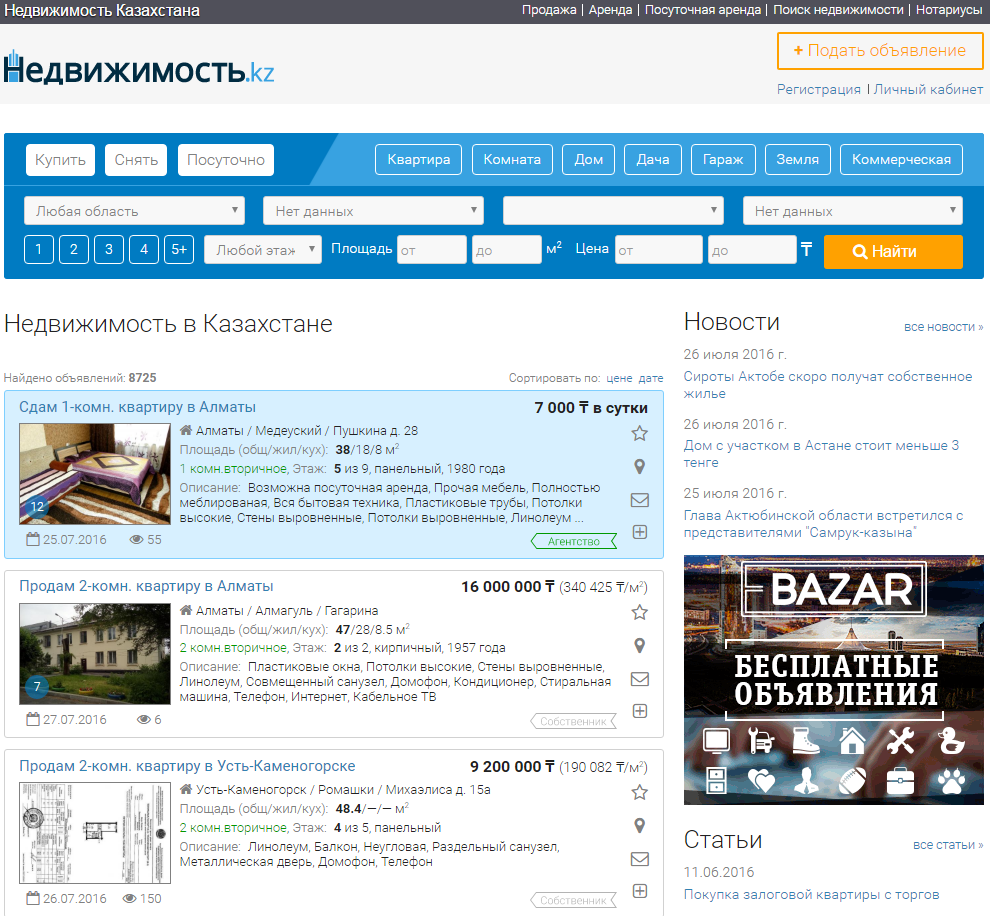This screenshot has height=916, width=990.
Task: Filter by 4 rooms
Action: click(x=144, y=249)
